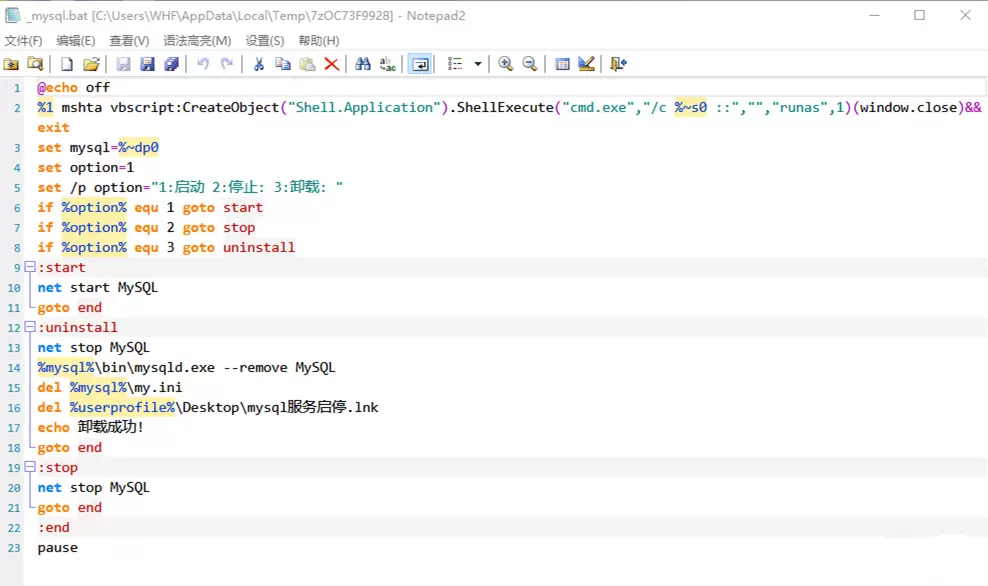Open the 查看(V) menu

coord(129,40)
